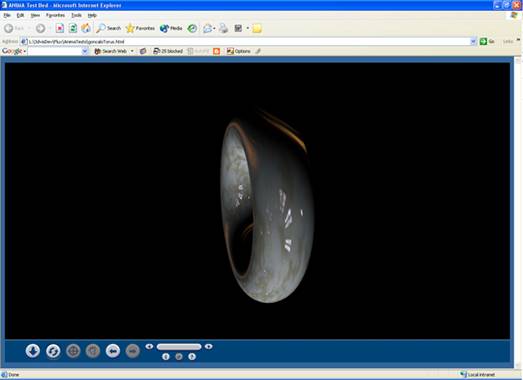Open the Tools menu
Viewport: 523px width, 380px height.
pos(76,15)
